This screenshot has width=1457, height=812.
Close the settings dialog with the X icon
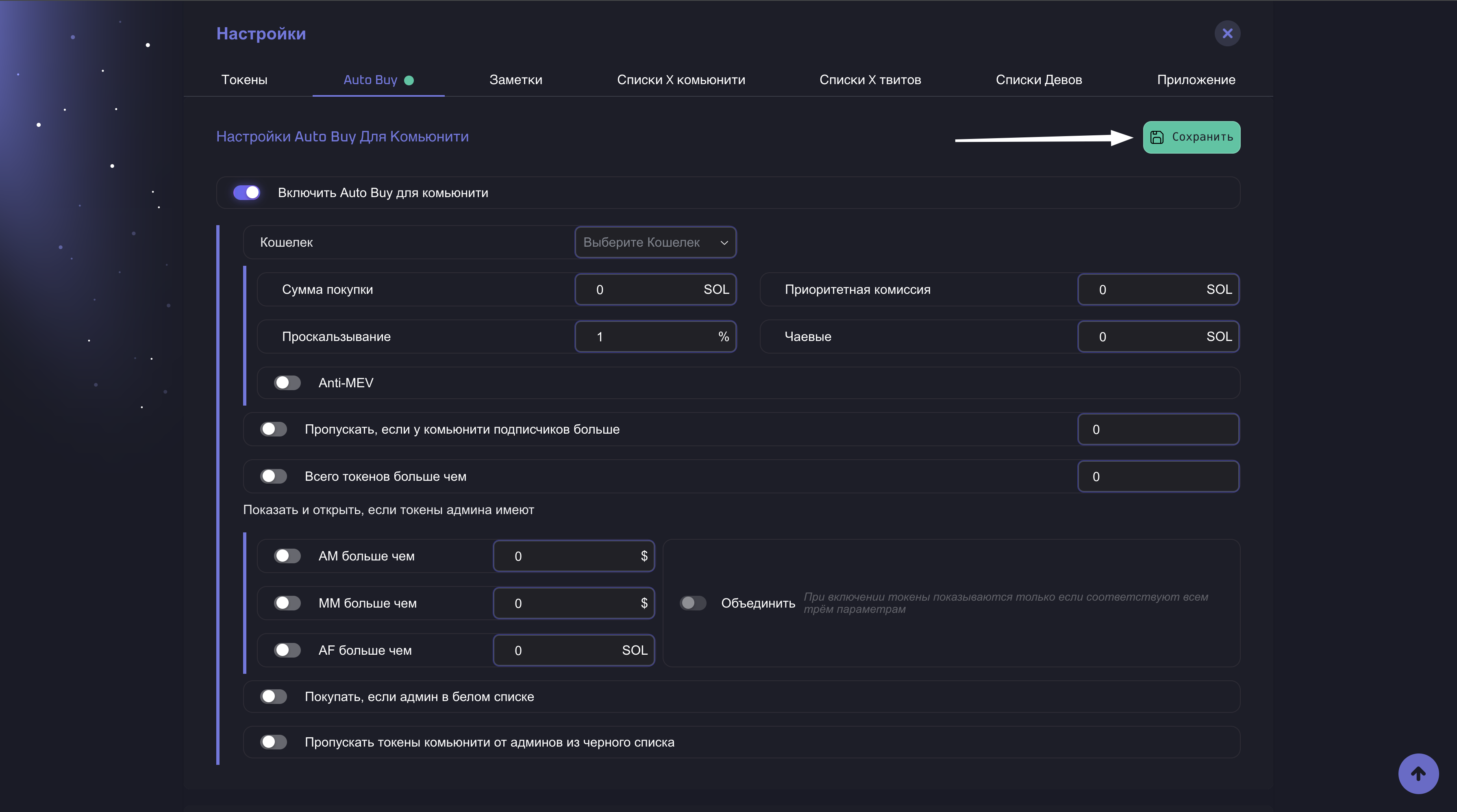coord(1227,33)
